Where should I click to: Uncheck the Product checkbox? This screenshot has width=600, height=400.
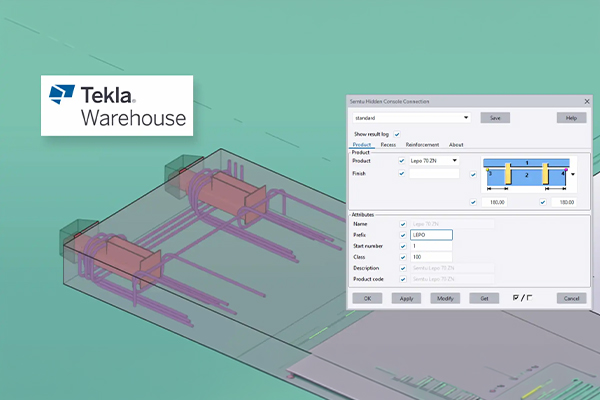(402, 160)
